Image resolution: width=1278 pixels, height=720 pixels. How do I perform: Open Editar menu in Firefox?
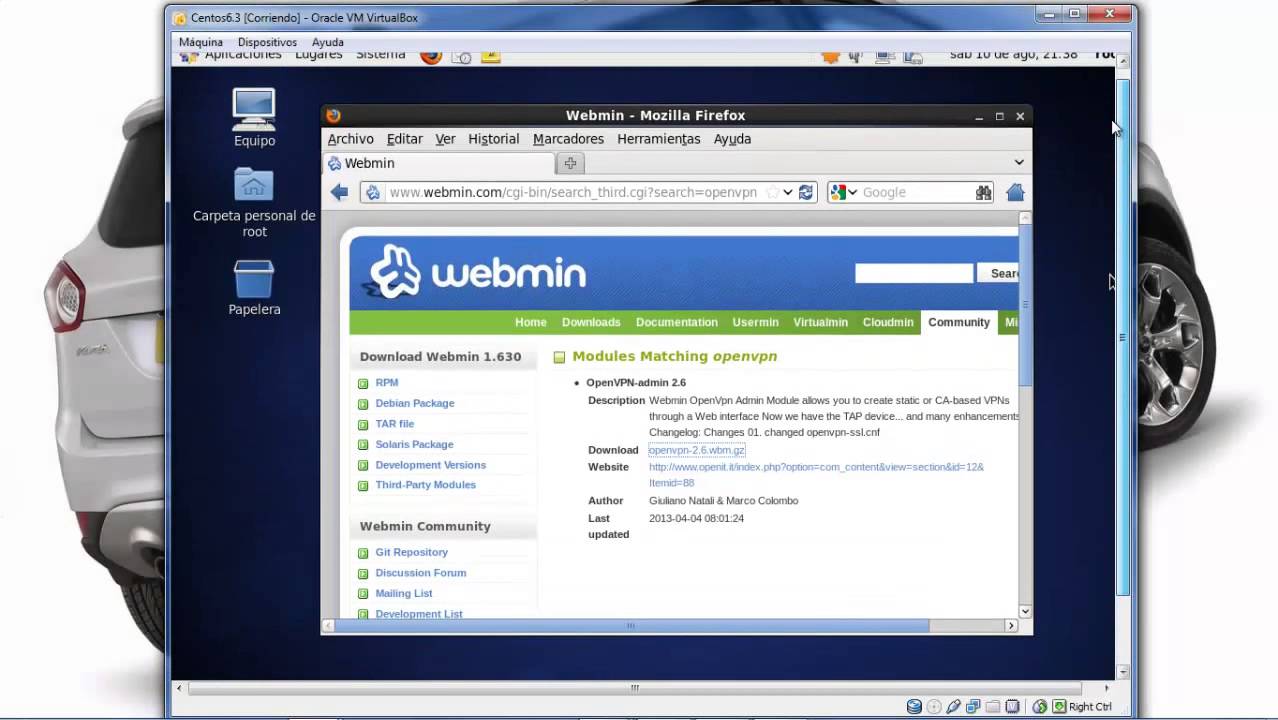pos(405,139)
